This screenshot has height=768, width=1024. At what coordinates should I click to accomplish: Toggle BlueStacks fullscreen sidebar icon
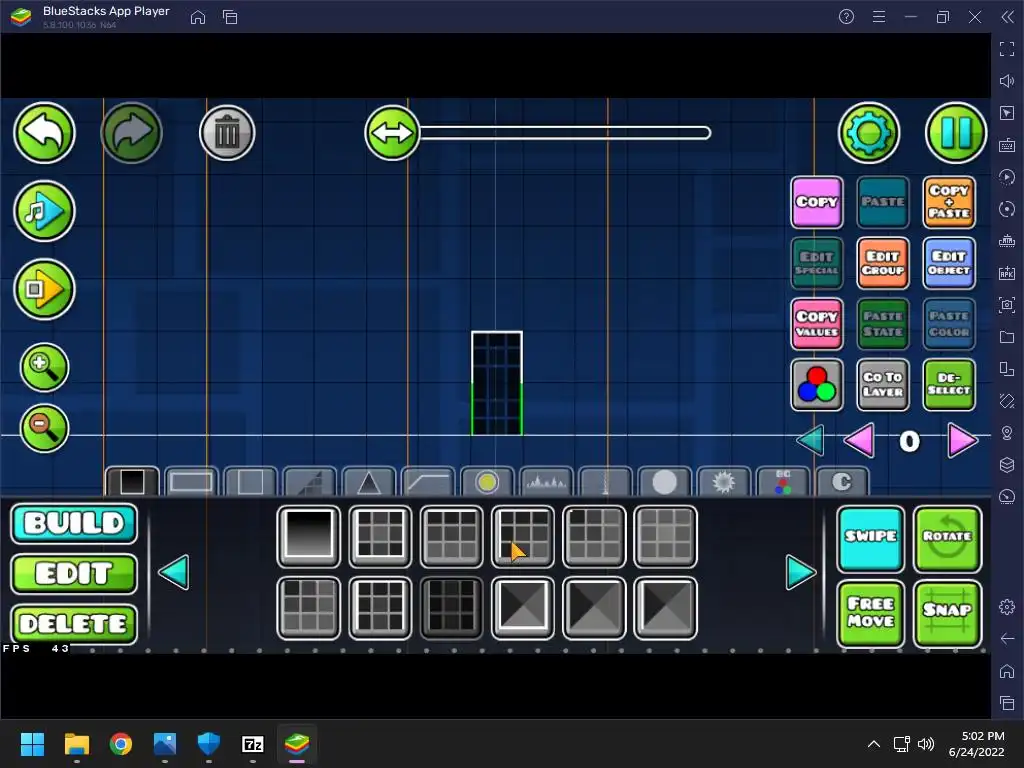point(1007,49)
